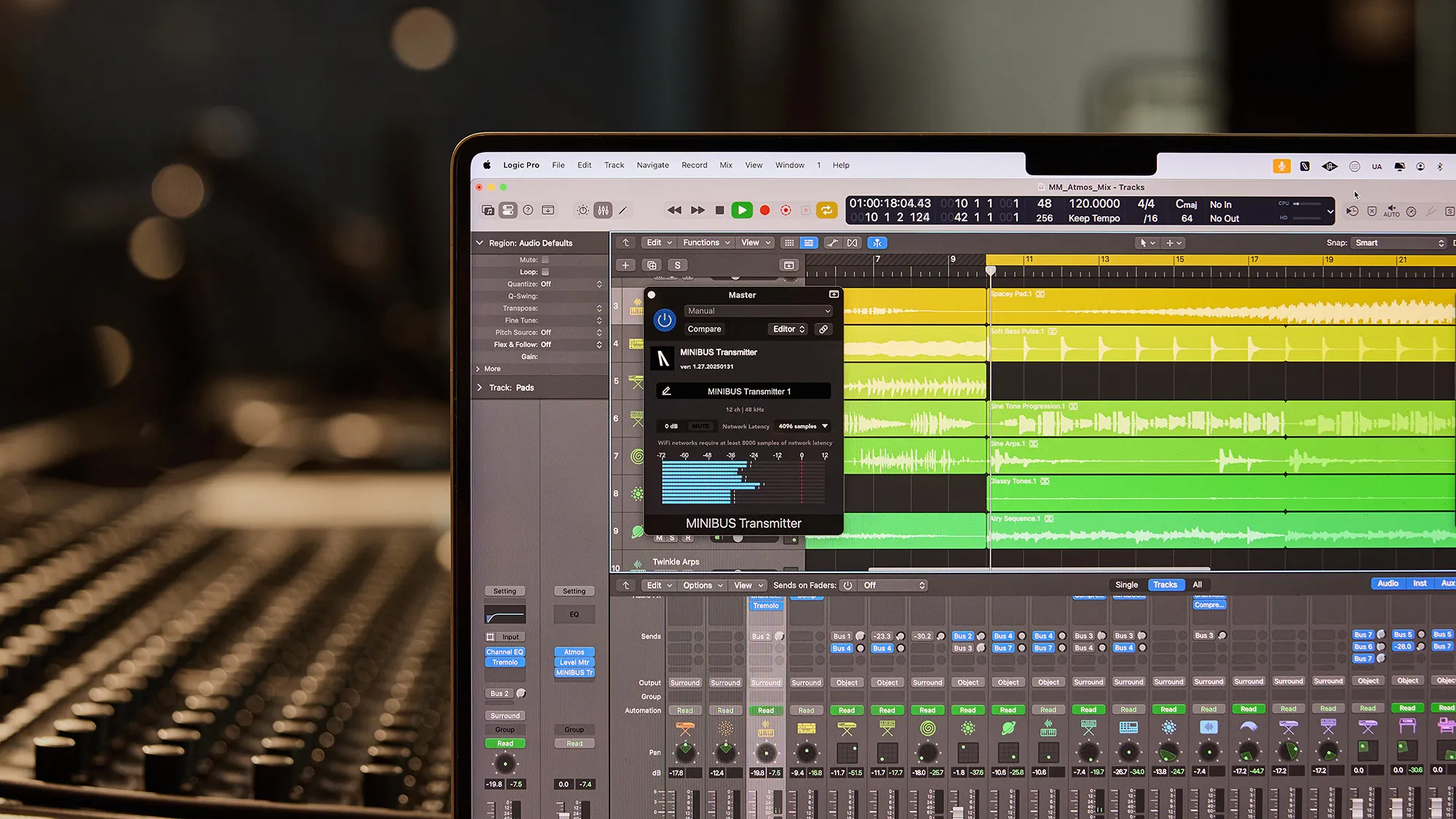
Task: Enable the Loop checkbox in Region inspector
Action: click(545, 272)
